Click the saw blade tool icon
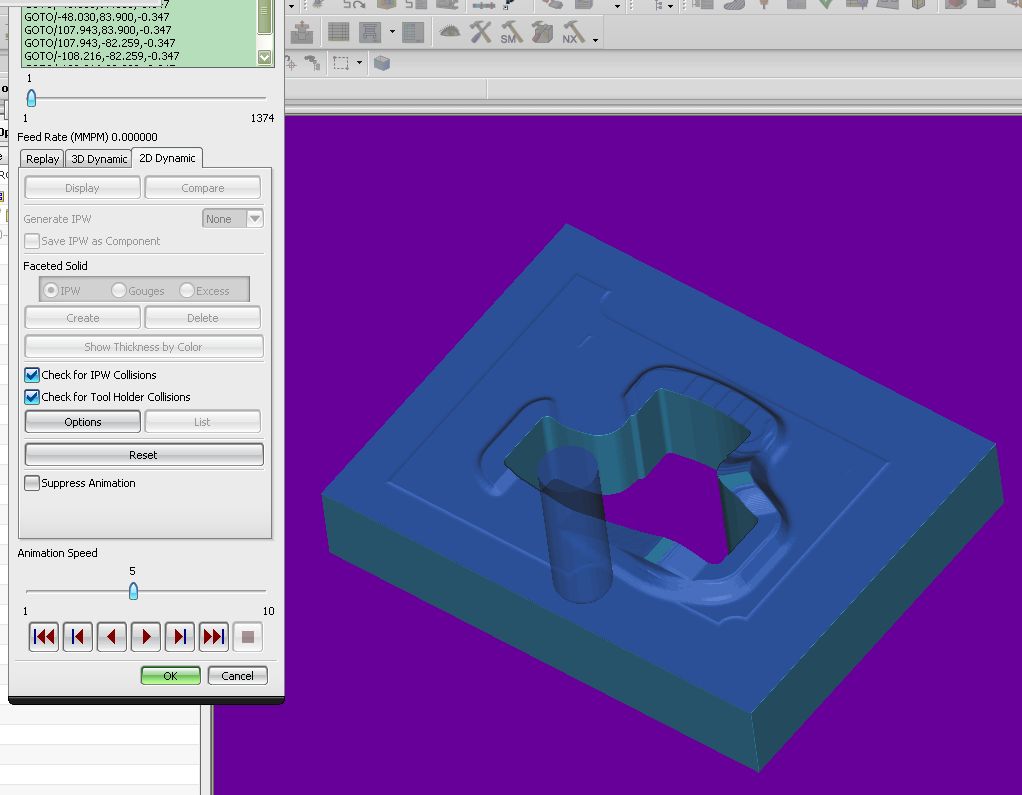1022x795 pixels. click(x=450, y=31)
